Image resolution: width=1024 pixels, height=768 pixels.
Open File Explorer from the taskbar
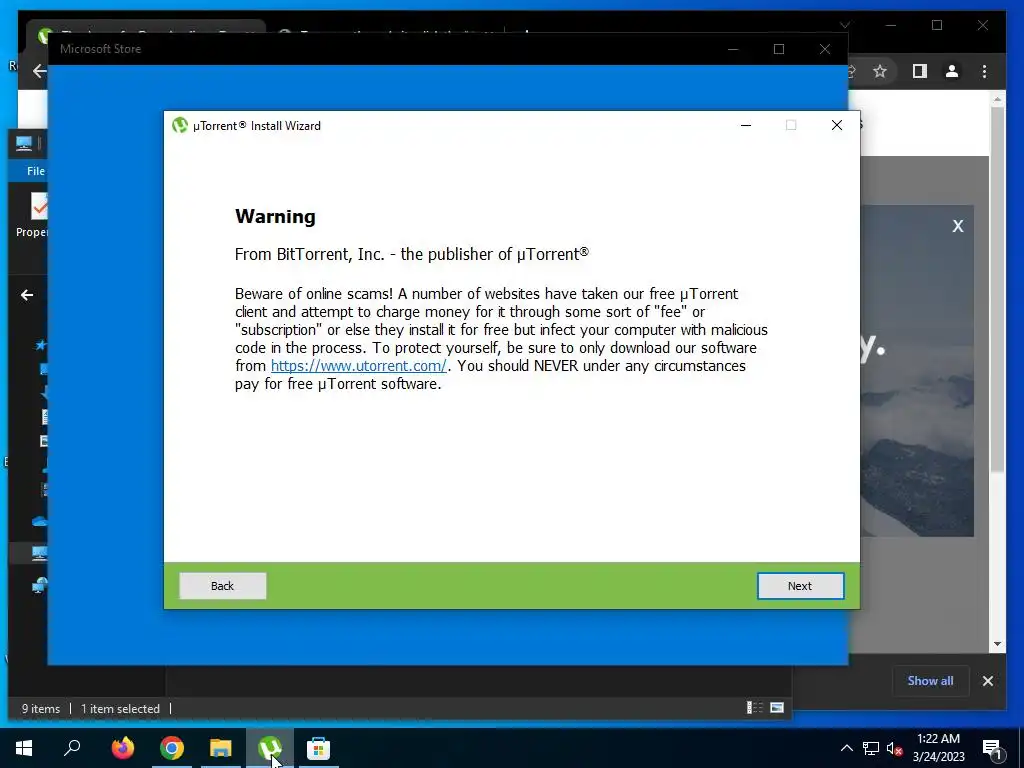pyautogui.click(x=221, y=748)
